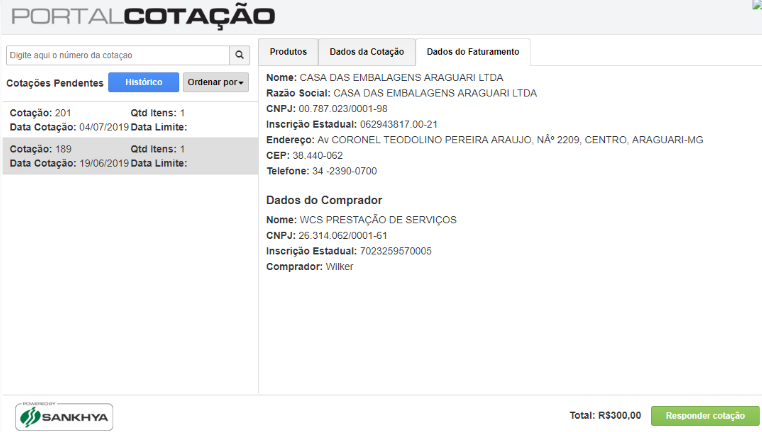Click the CEP value 38.440-062
Screen dimensions: 762x432
[x=317, y=156]
